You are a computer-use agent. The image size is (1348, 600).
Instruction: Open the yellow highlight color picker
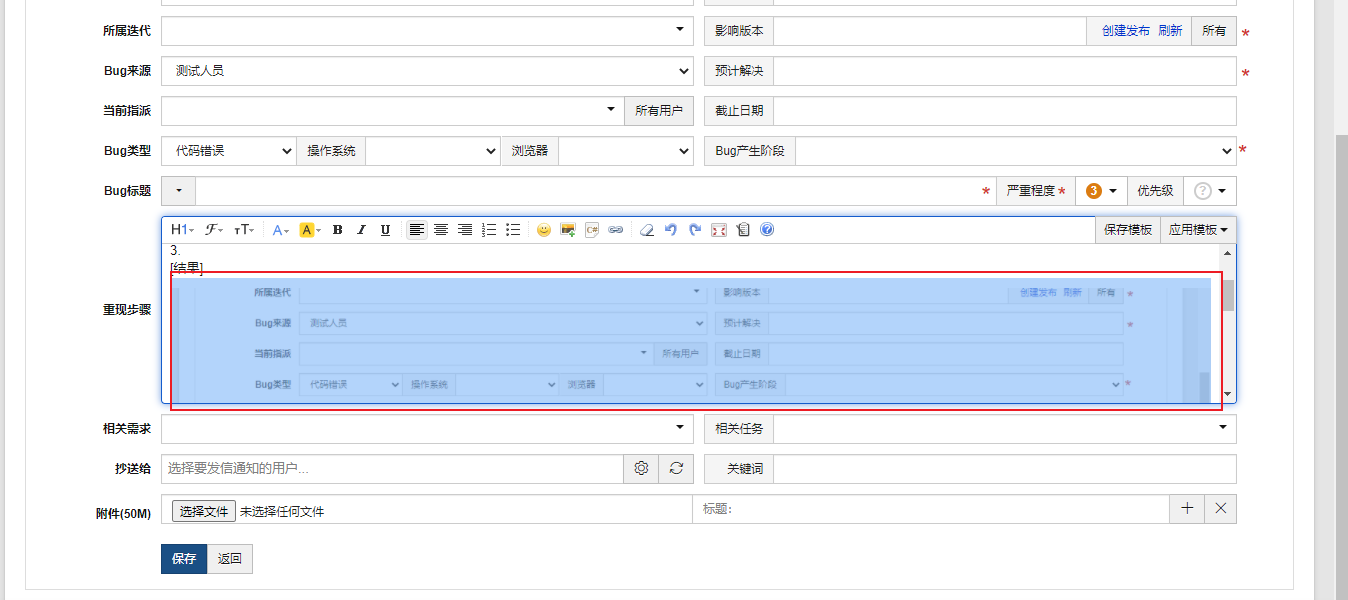tap(310, 230)
